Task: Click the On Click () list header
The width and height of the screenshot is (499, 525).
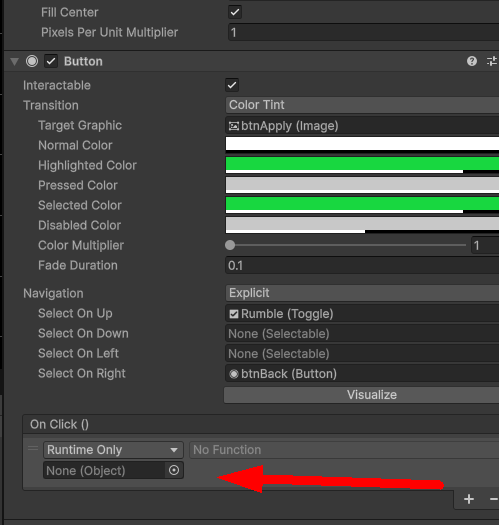Action: [261, 425]
